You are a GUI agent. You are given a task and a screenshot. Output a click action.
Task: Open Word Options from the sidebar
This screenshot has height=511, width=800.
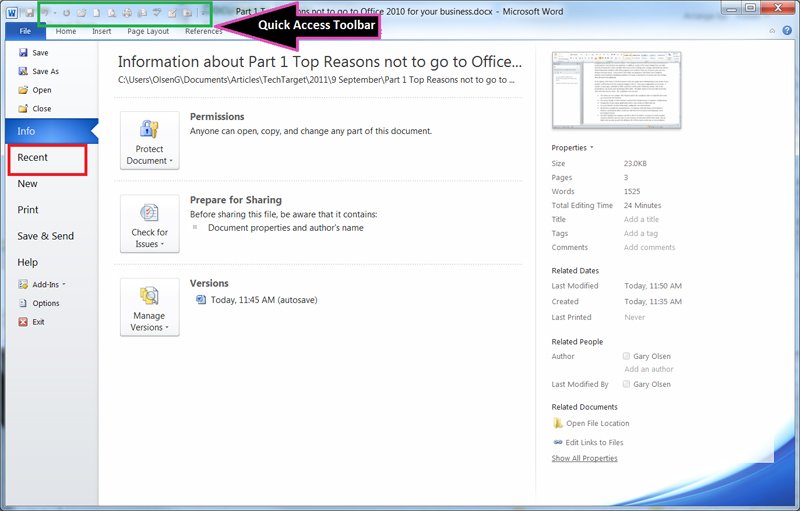39,303
